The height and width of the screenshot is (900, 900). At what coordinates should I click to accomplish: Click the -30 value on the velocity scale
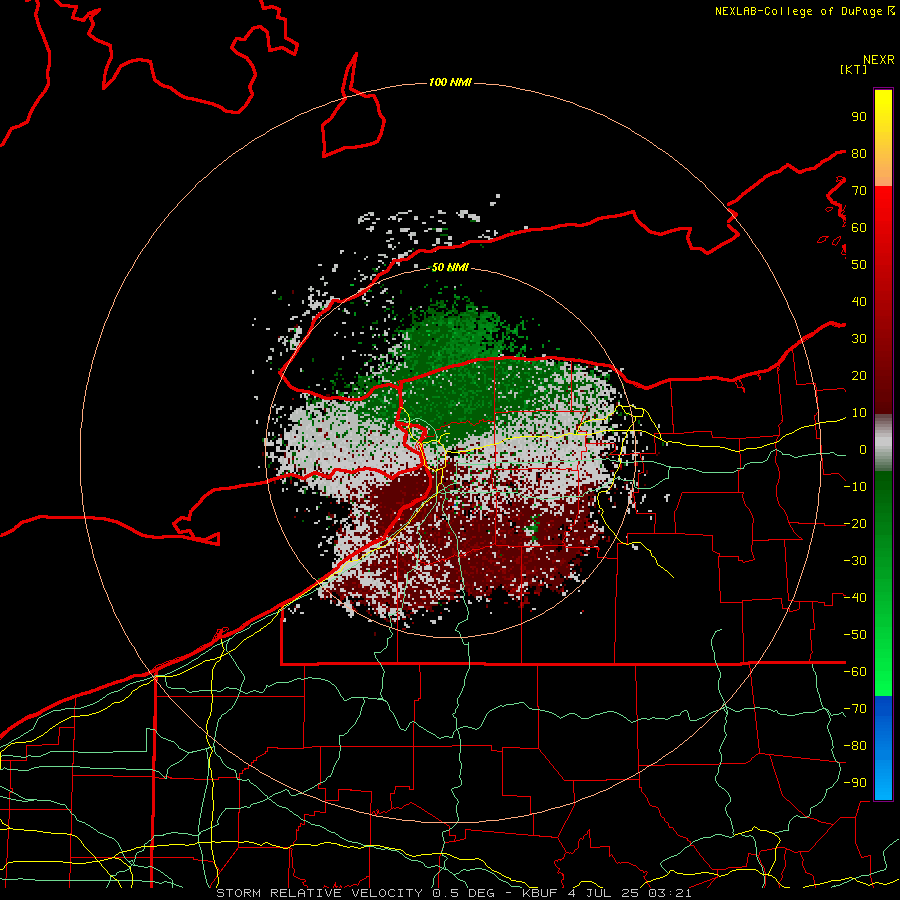pyautogui.click(x=855, y=561)
